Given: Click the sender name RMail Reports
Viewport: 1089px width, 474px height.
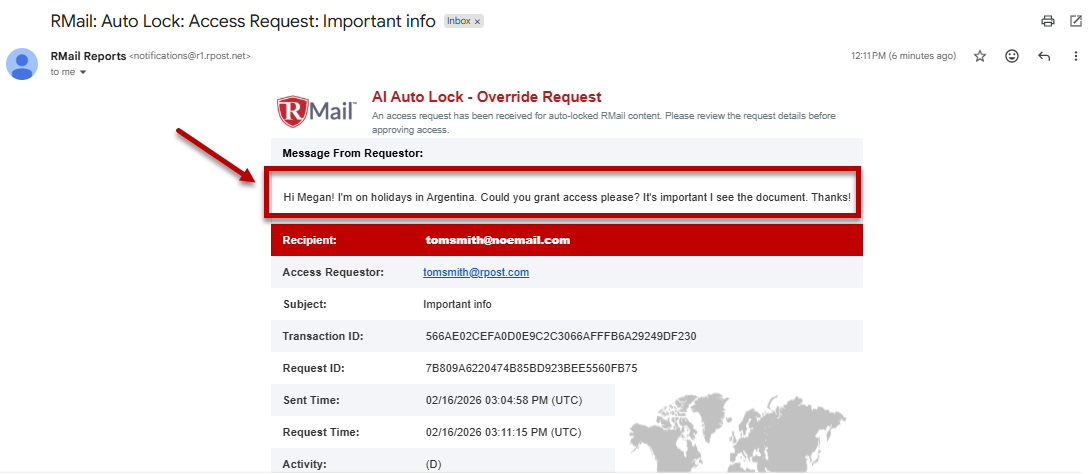Looking at the screenshot, I should pos(88,56).
